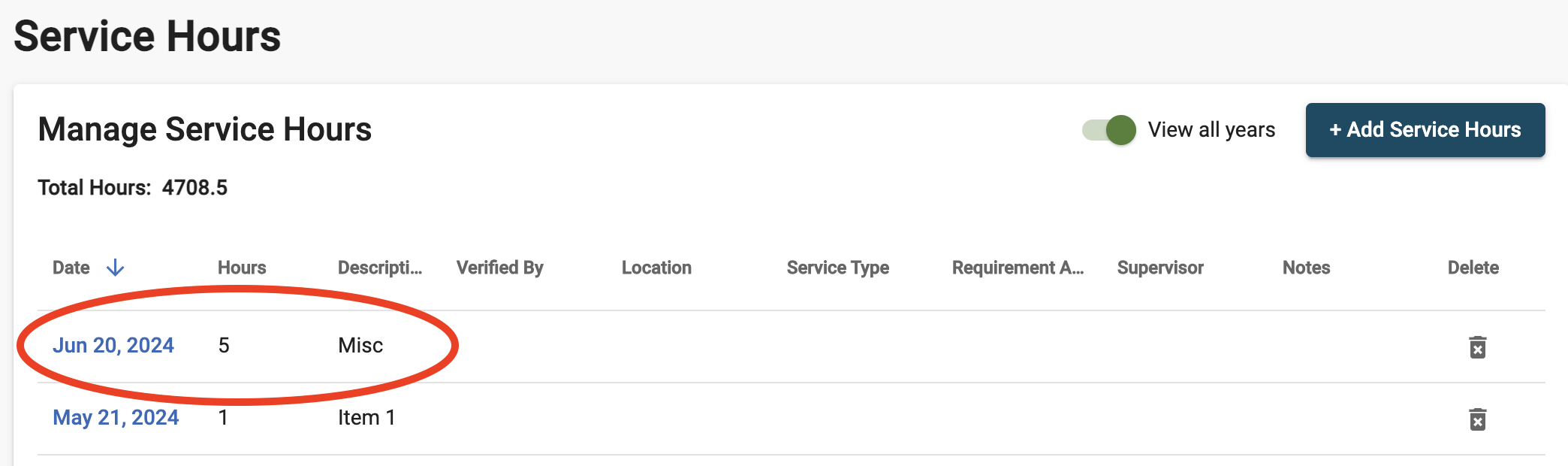Sort by the Hours column header
The width and height of the screenshot is (1568, 466).
pyautogui.click(x=242, y=268)
